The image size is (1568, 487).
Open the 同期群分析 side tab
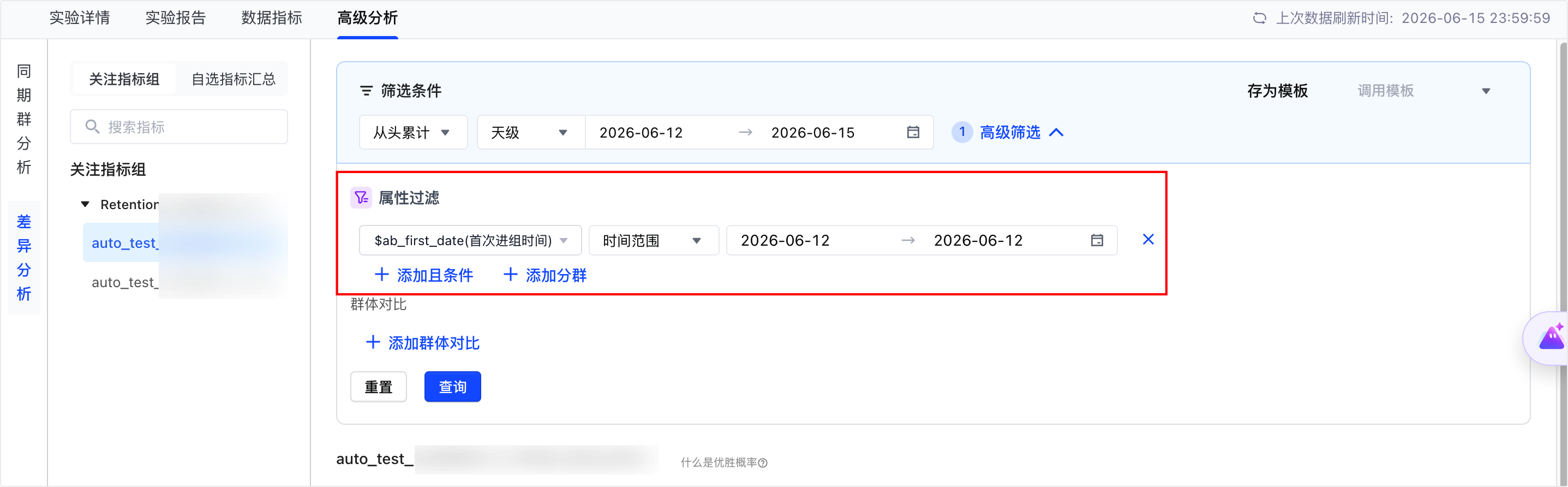(x=24, y=120)
